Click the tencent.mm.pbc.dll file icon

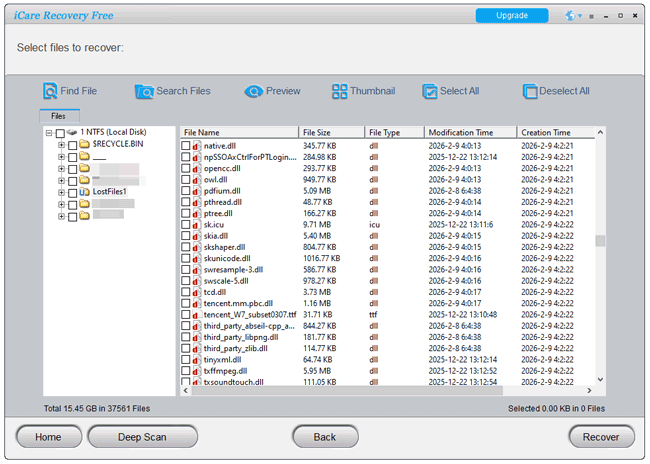click(196, 303)
